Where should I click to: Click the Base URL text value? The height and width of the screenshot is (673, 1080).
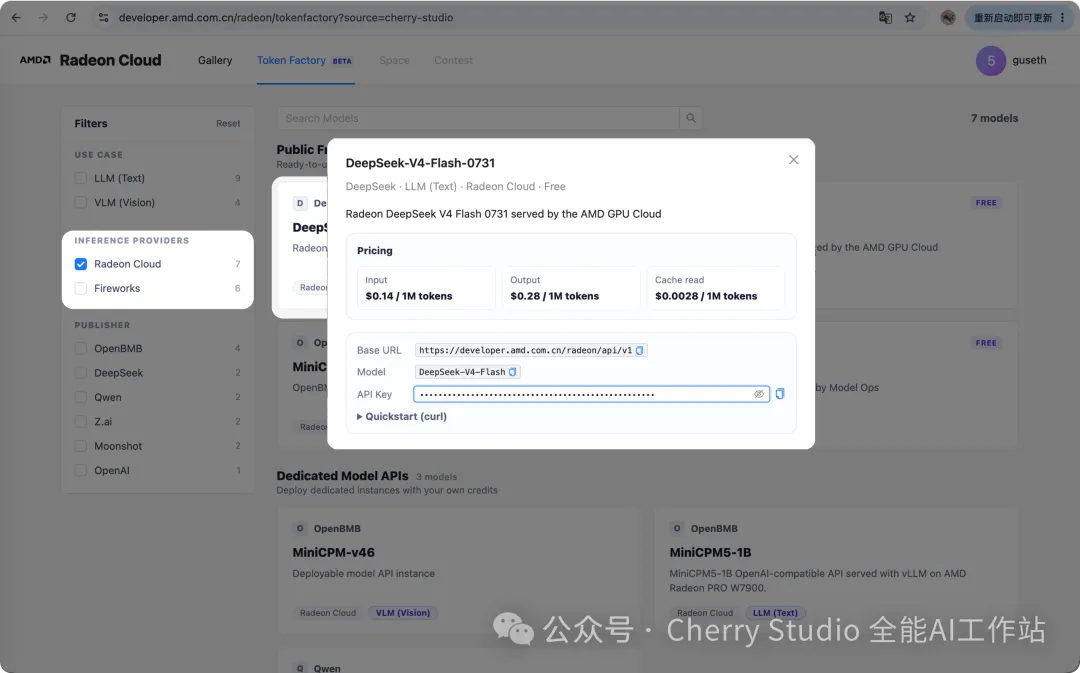[526, 351]
